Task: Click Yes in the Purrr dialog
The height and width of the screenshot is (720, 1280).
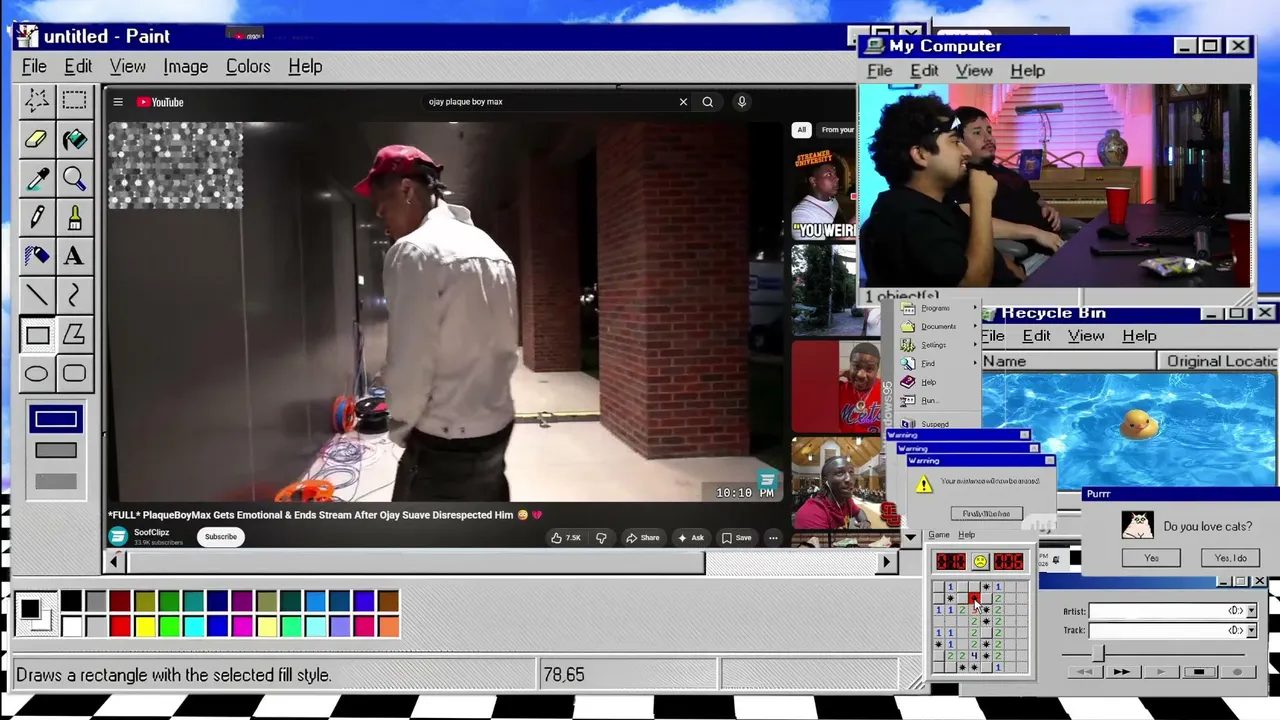Action: [1151, 558]
